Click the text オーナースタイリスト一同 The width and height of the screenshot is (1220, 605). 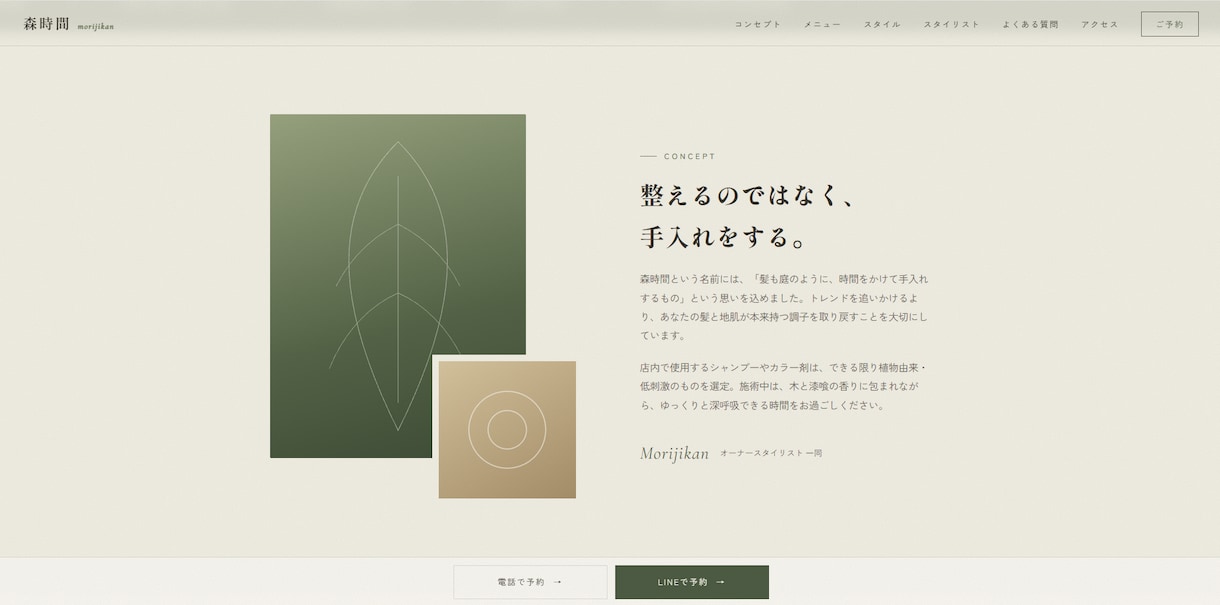771,453
